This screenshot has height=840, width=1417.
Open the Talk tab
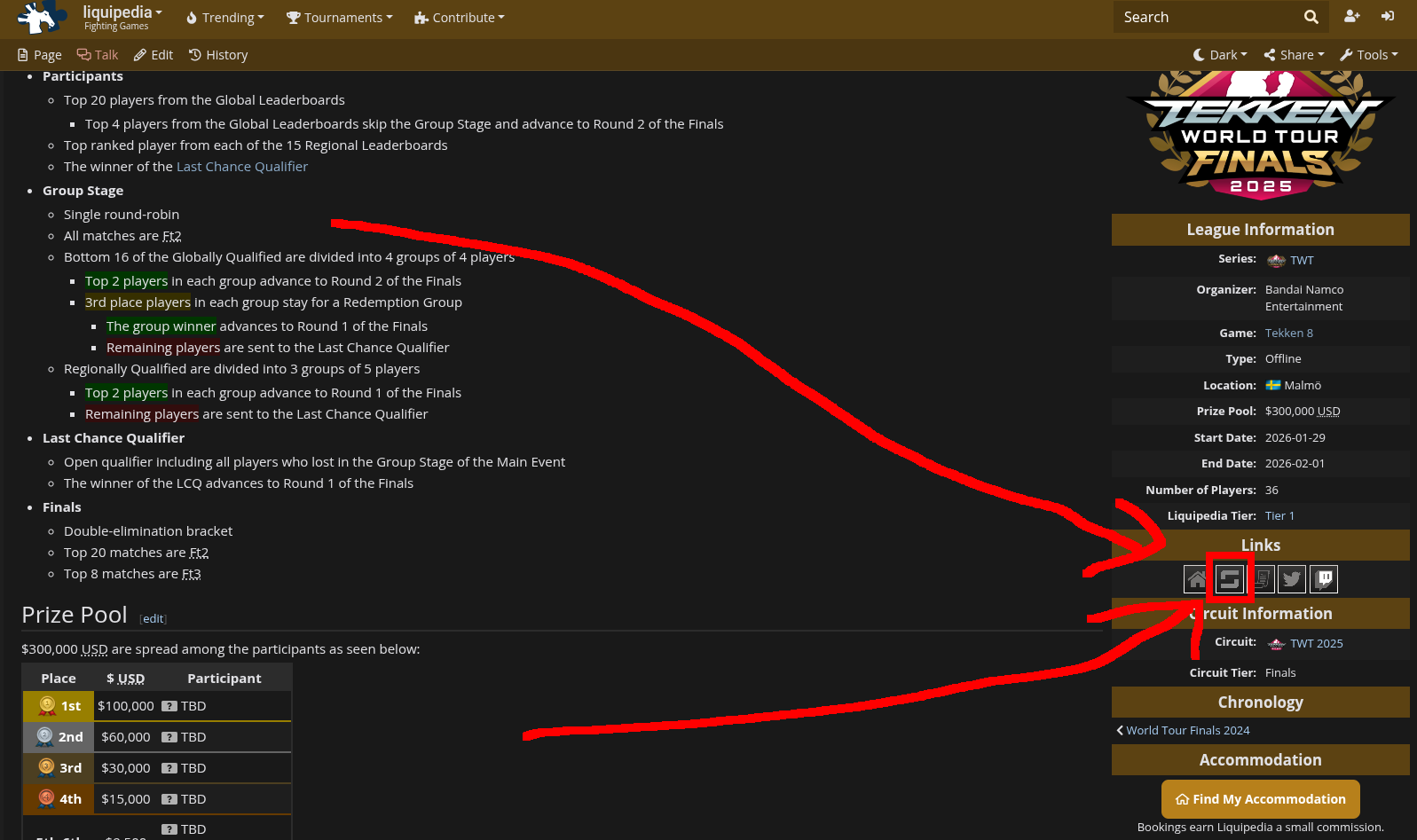(x=98, y=55)
